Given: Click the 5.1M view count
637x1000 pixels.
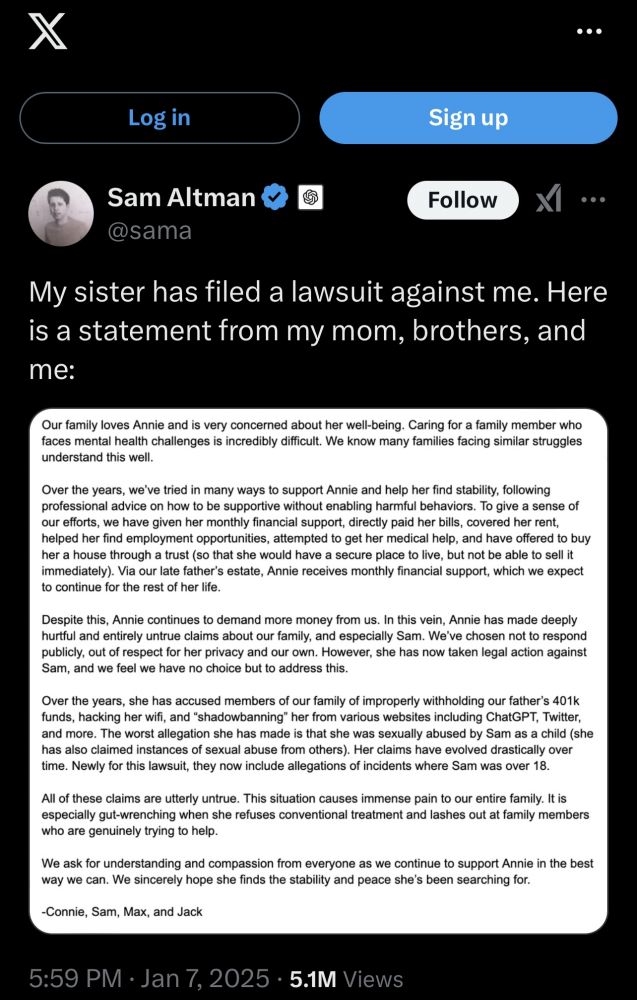Looking at the screenshot, I should [x=313, y=978].
